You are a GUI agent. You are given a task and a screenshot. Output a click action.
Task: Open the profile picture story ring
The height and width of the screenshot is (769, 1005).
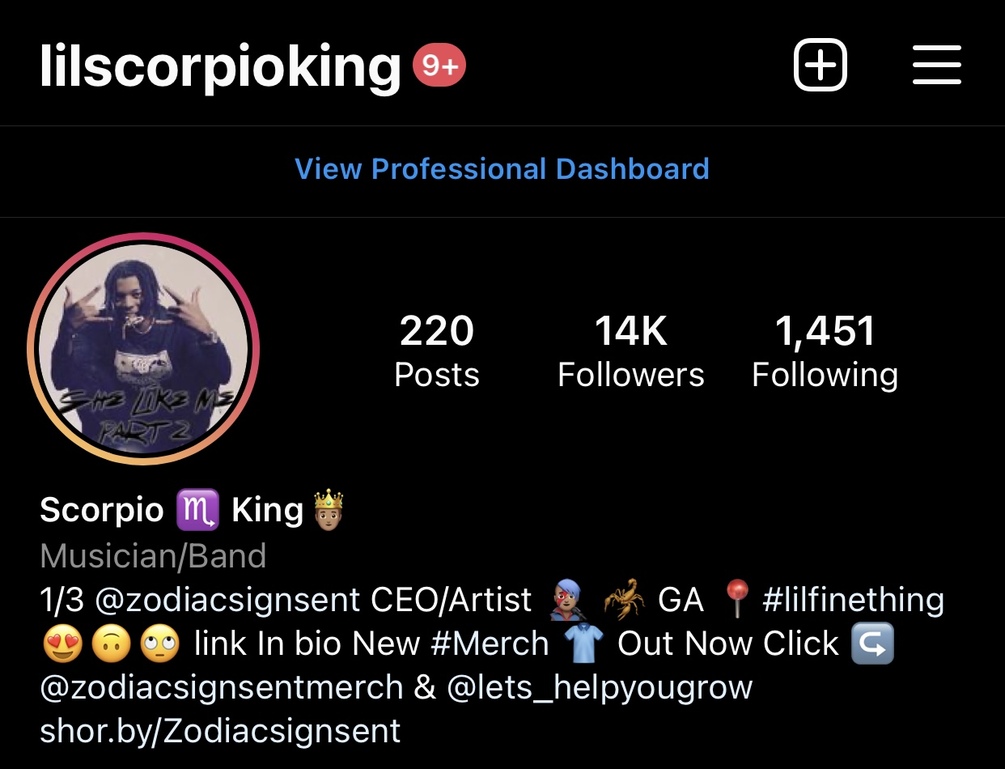click(x=144, y=349)
